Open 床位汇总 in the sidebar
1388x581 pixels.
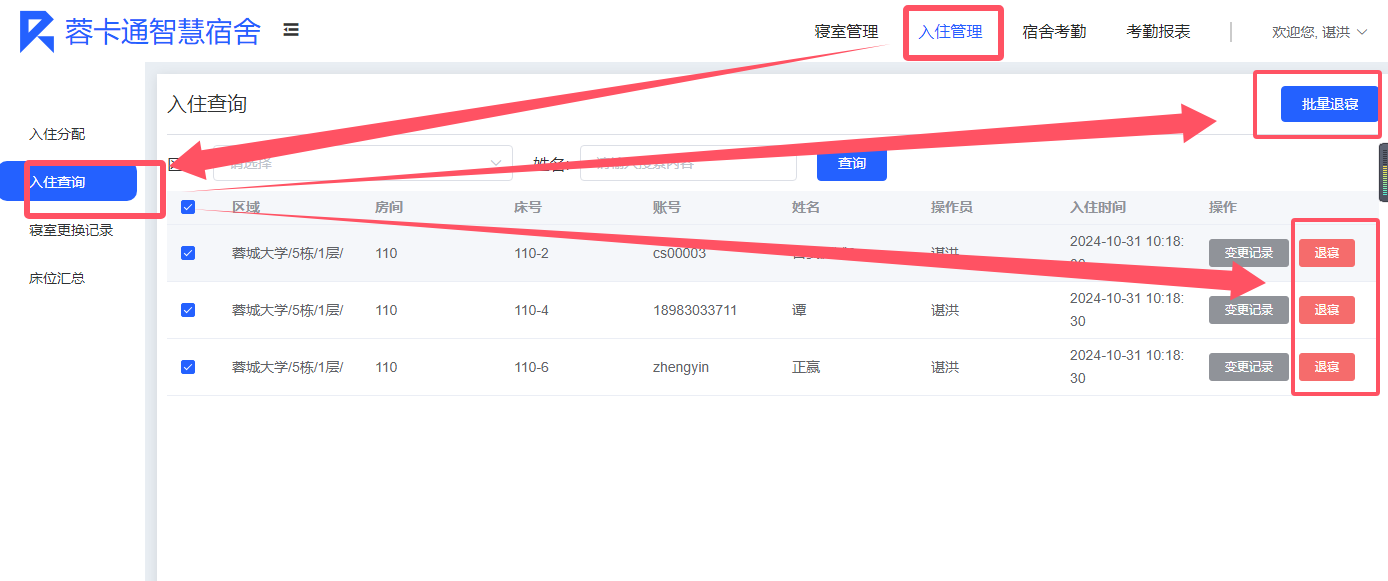click(x=57, y=278)
